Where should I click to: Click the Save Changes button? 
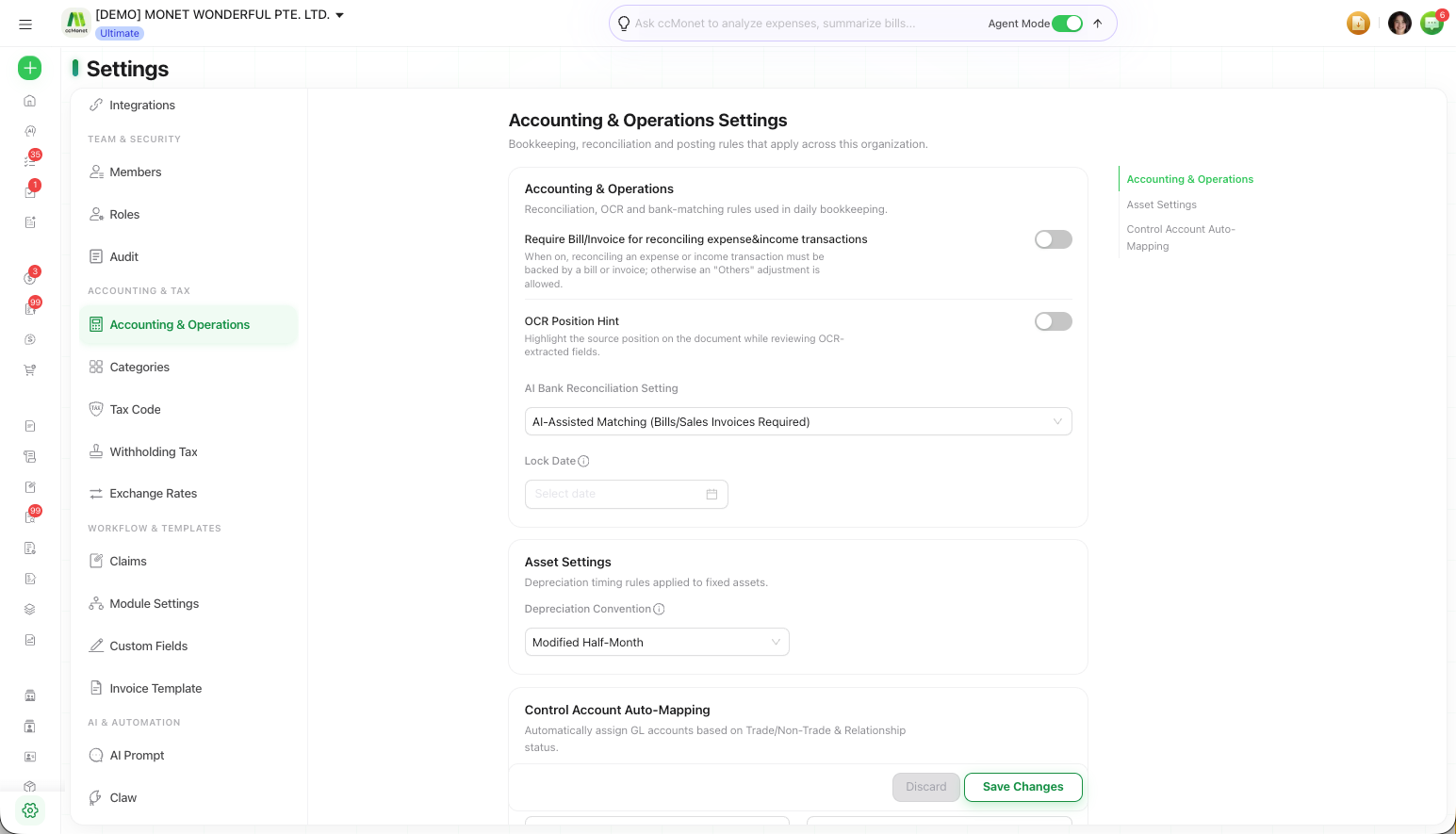[x=1022, y=787]
